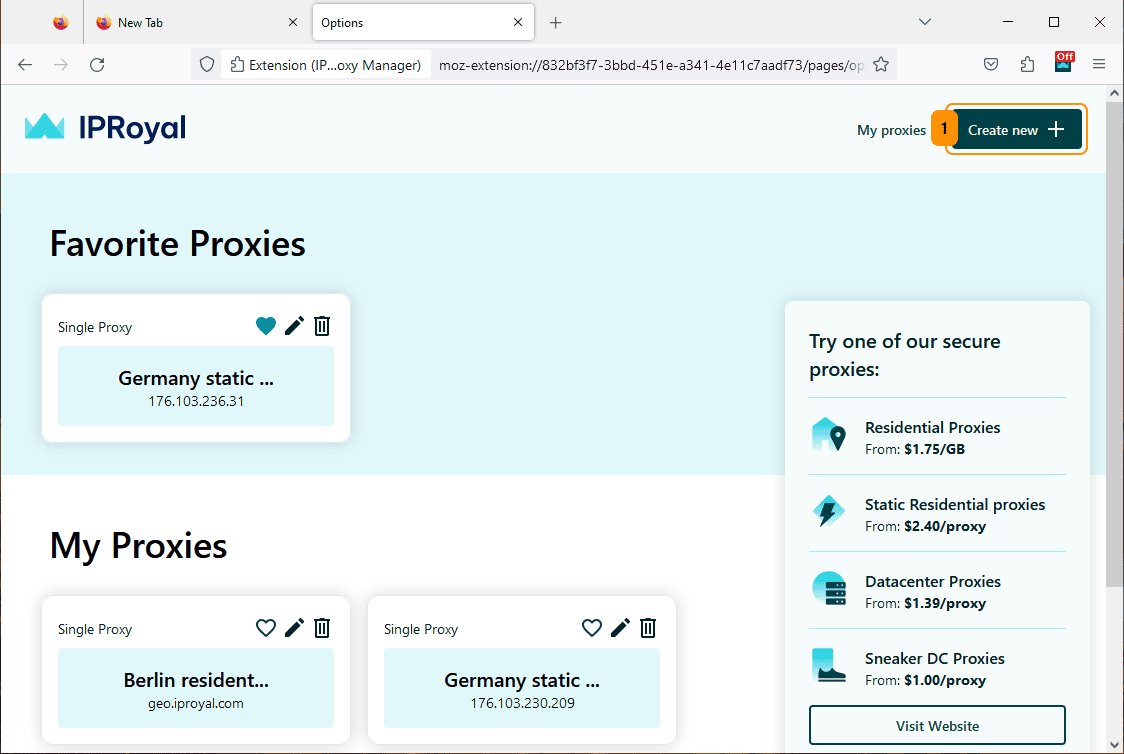The height and width of the screenshot is (754, 1124).
Task: Delete the Berlin resident proxy with trash icon
Action: click(x=323, y=629)
